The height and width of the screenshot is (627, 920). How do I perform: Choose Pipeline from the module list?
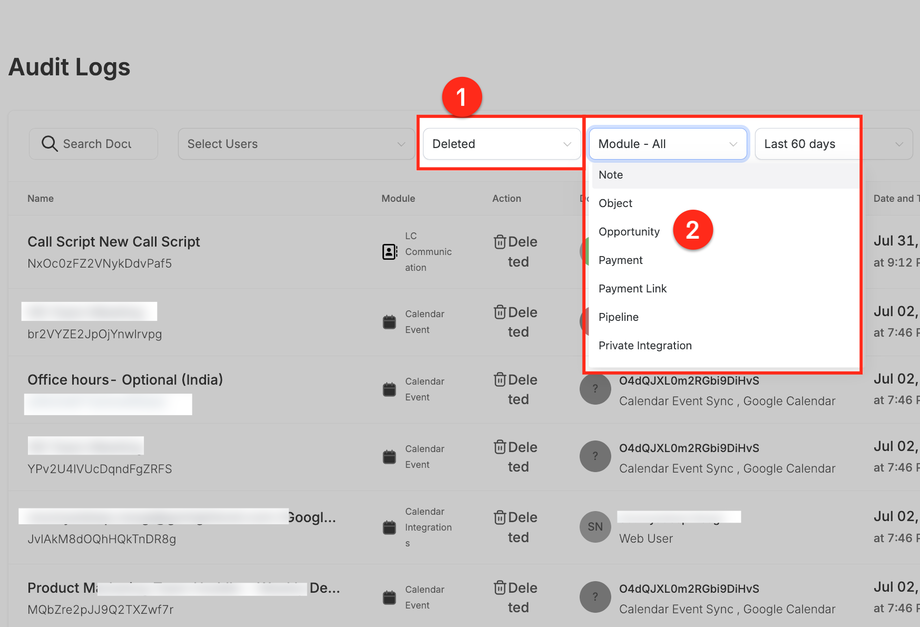tap(618, 317)
